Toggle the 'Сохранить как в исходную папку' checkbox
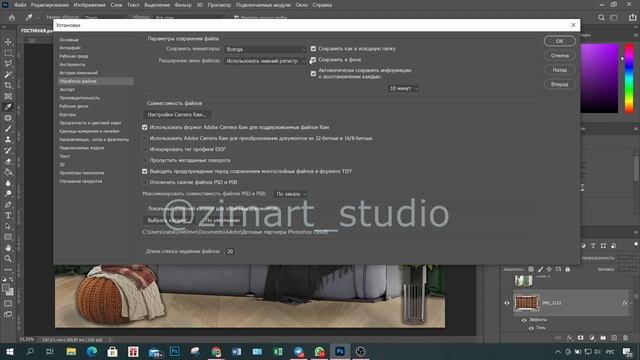 (x=313, y=49)
